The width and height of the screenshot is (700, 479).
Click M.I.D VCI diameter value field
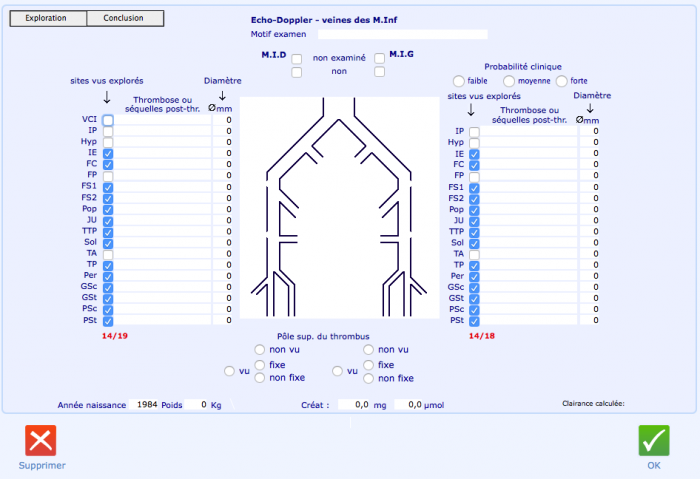coord(223,120)
